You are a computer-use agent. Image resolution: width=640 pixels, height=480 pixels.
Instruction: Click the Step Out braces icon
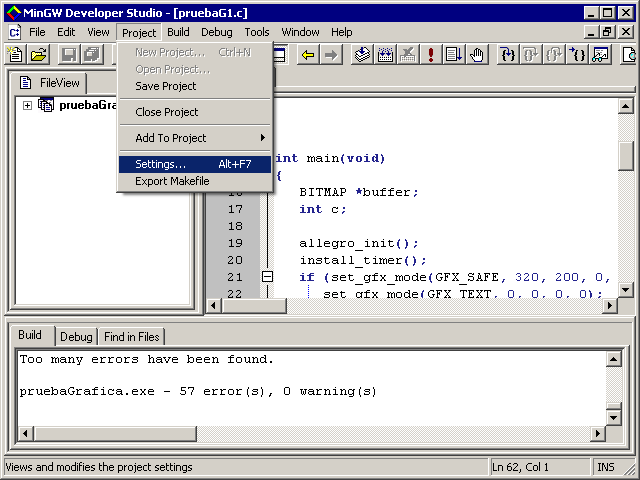click(553, 54)
